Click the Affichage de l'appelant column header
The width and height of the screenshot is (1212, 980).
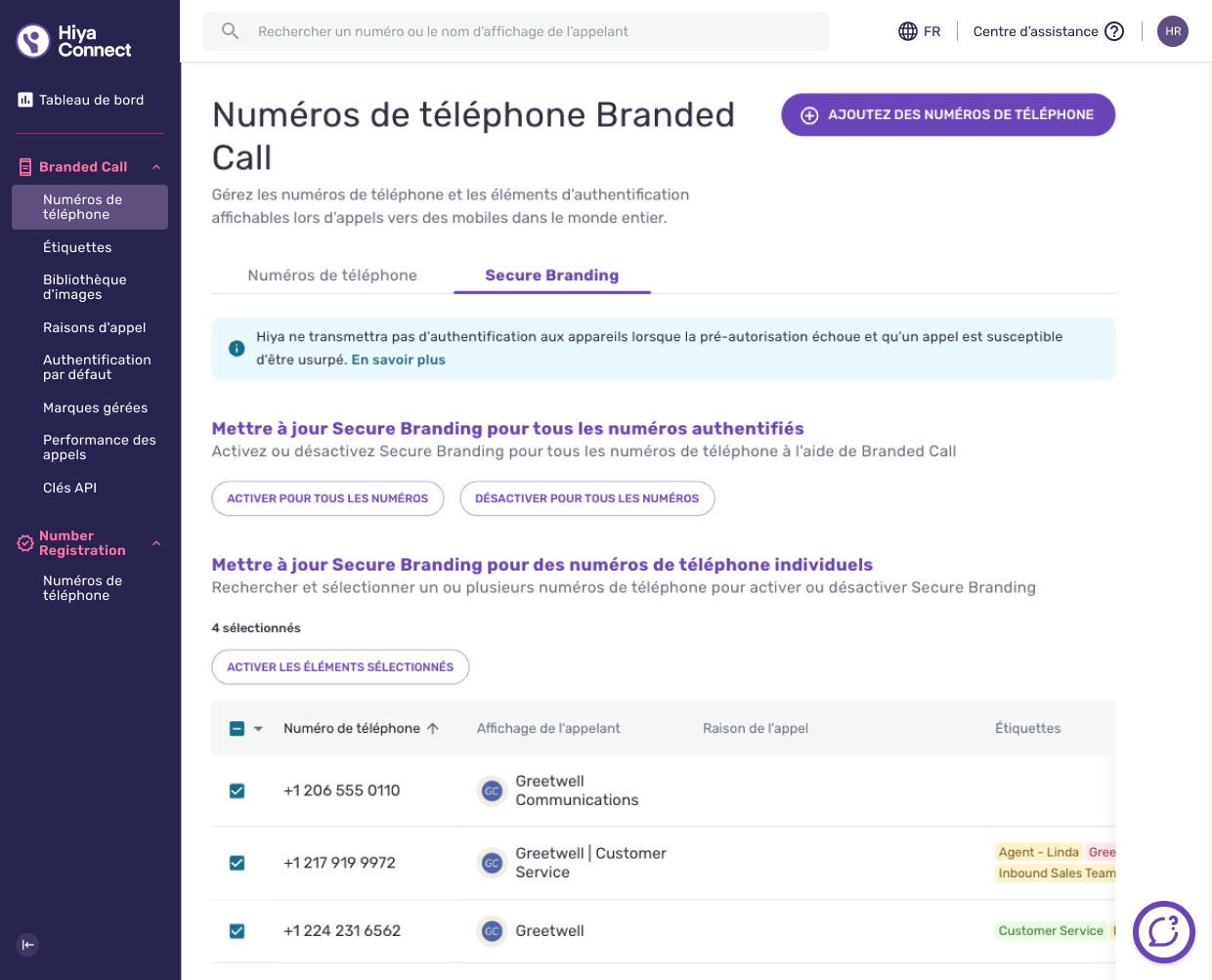coord(548,728)
